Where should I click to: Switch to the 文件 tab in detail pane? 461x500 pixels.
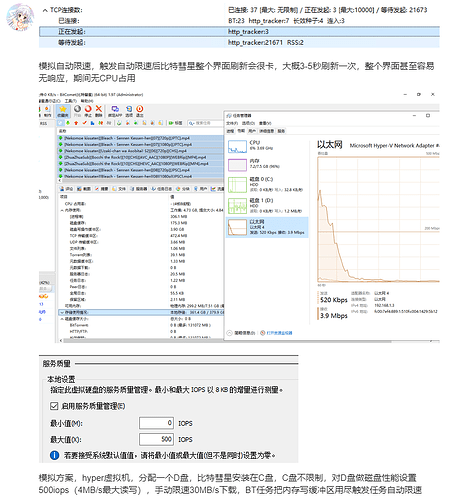point(119,189)
